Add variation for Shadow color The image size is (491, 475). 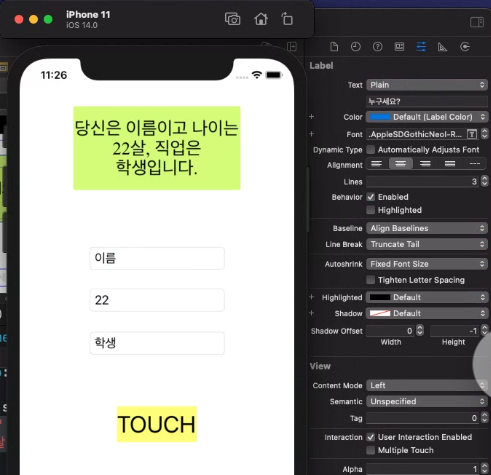pos(312,313)
